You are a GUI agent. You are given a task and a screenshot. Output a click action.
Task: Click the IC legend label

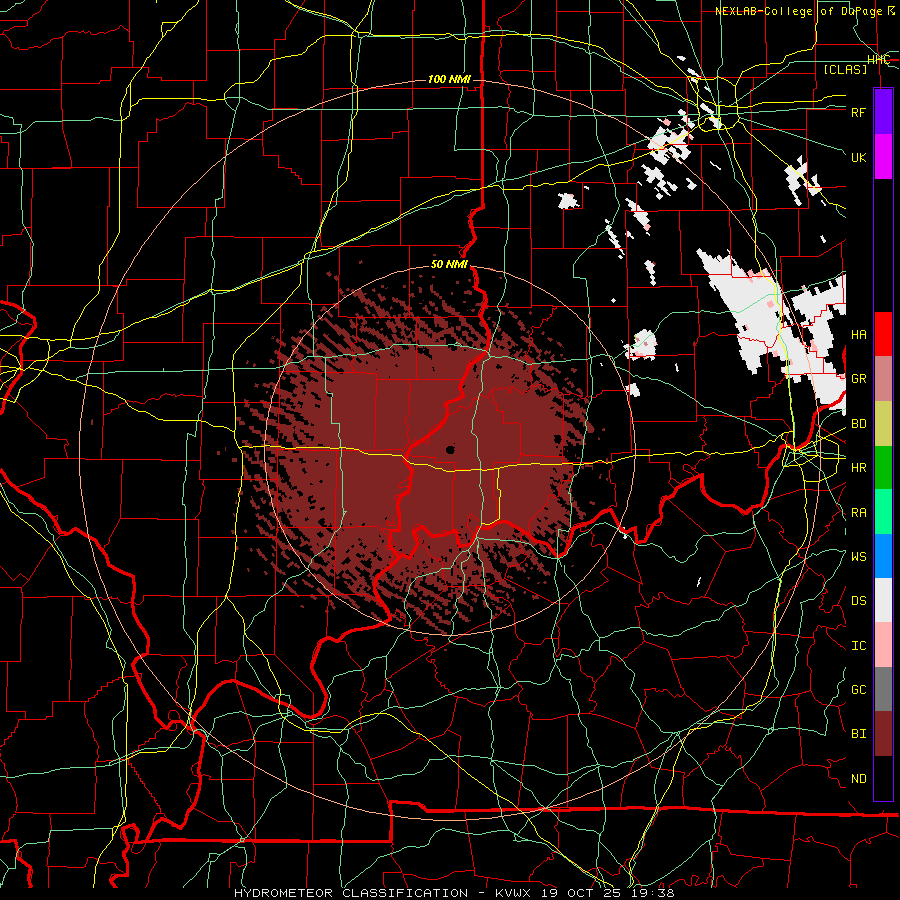pos(858,646)
